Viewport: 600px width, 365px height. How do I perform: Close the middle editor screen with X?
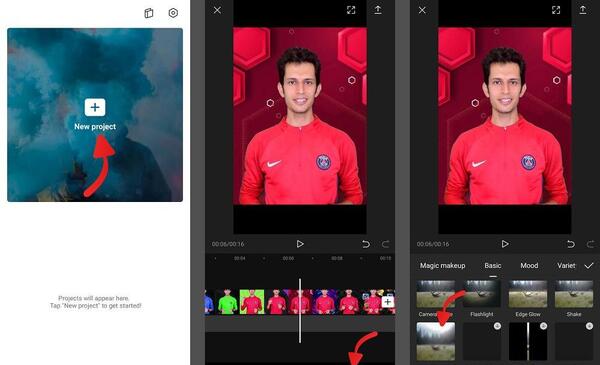tap(217, 10)
